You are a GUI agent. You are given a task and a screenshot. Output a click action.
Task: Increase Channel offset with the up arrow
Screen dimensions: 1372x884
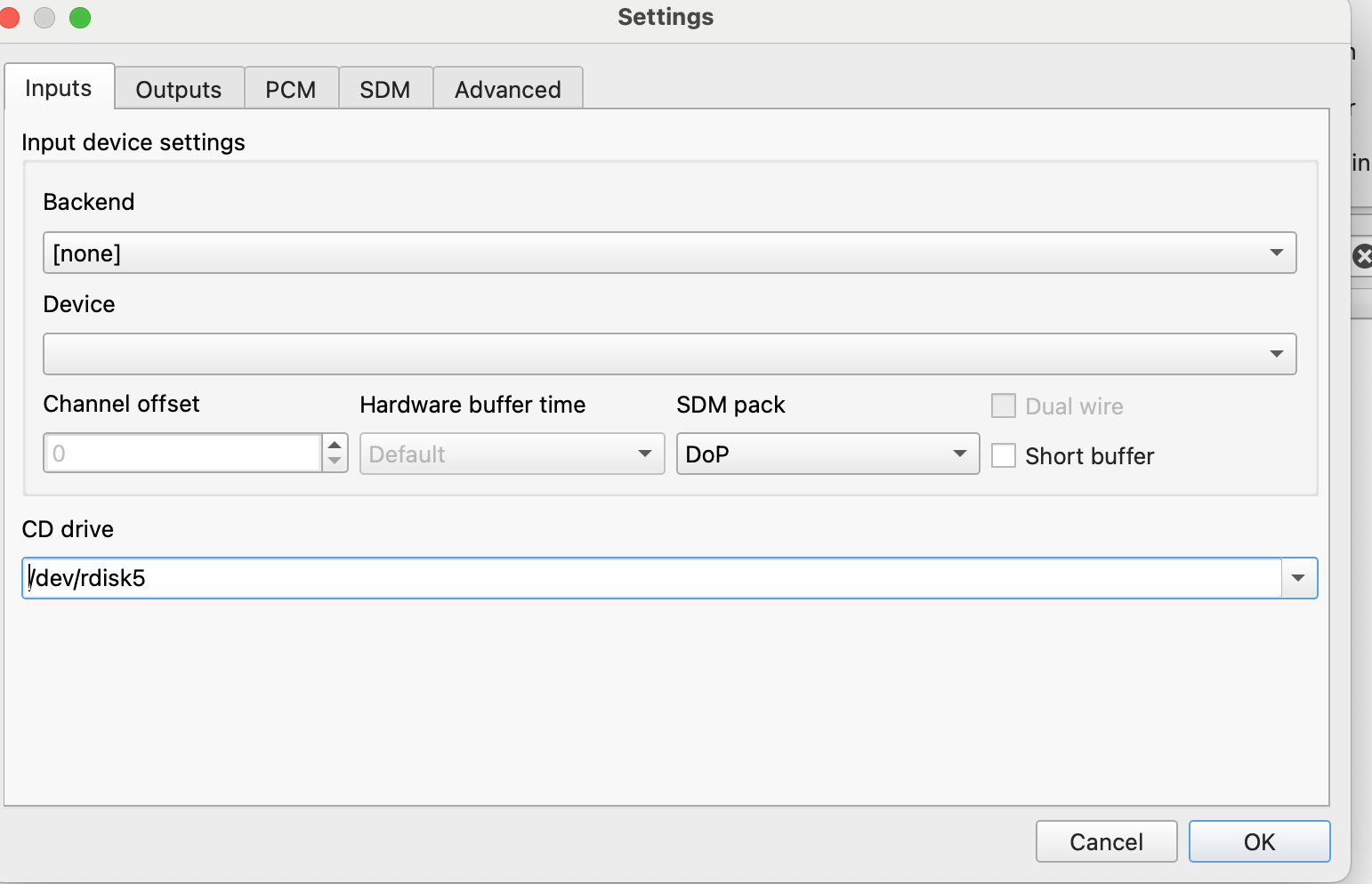335,445
